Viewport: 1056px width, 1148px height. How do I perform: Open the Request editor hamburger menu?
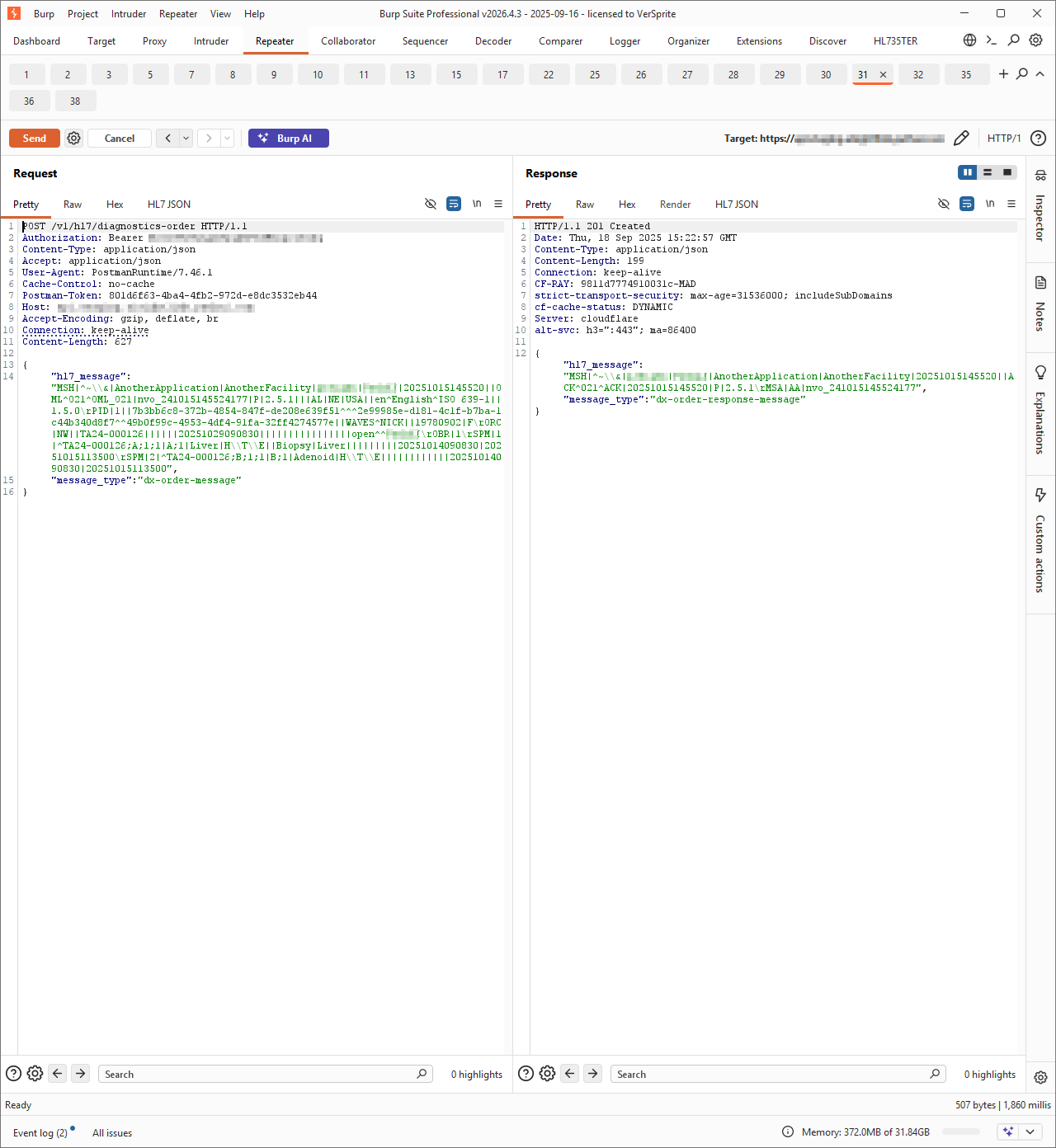[x=498, y=204]
